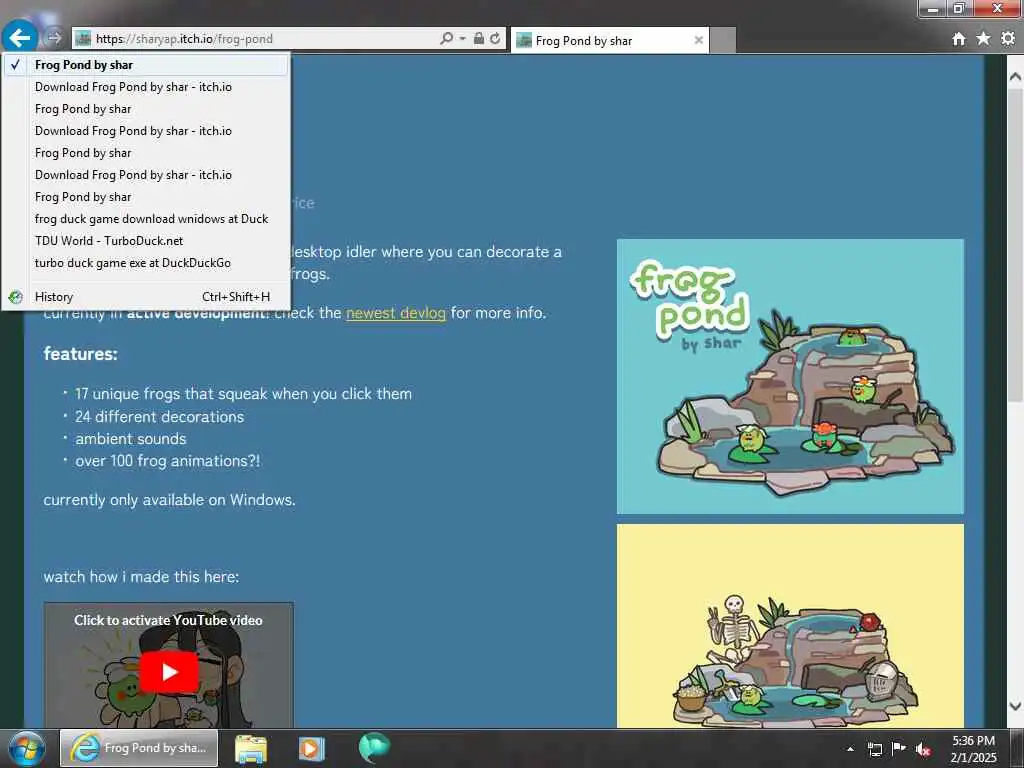Activate the YouTube video play button
The image size is (1024, 768).
(x=168, y=671)
